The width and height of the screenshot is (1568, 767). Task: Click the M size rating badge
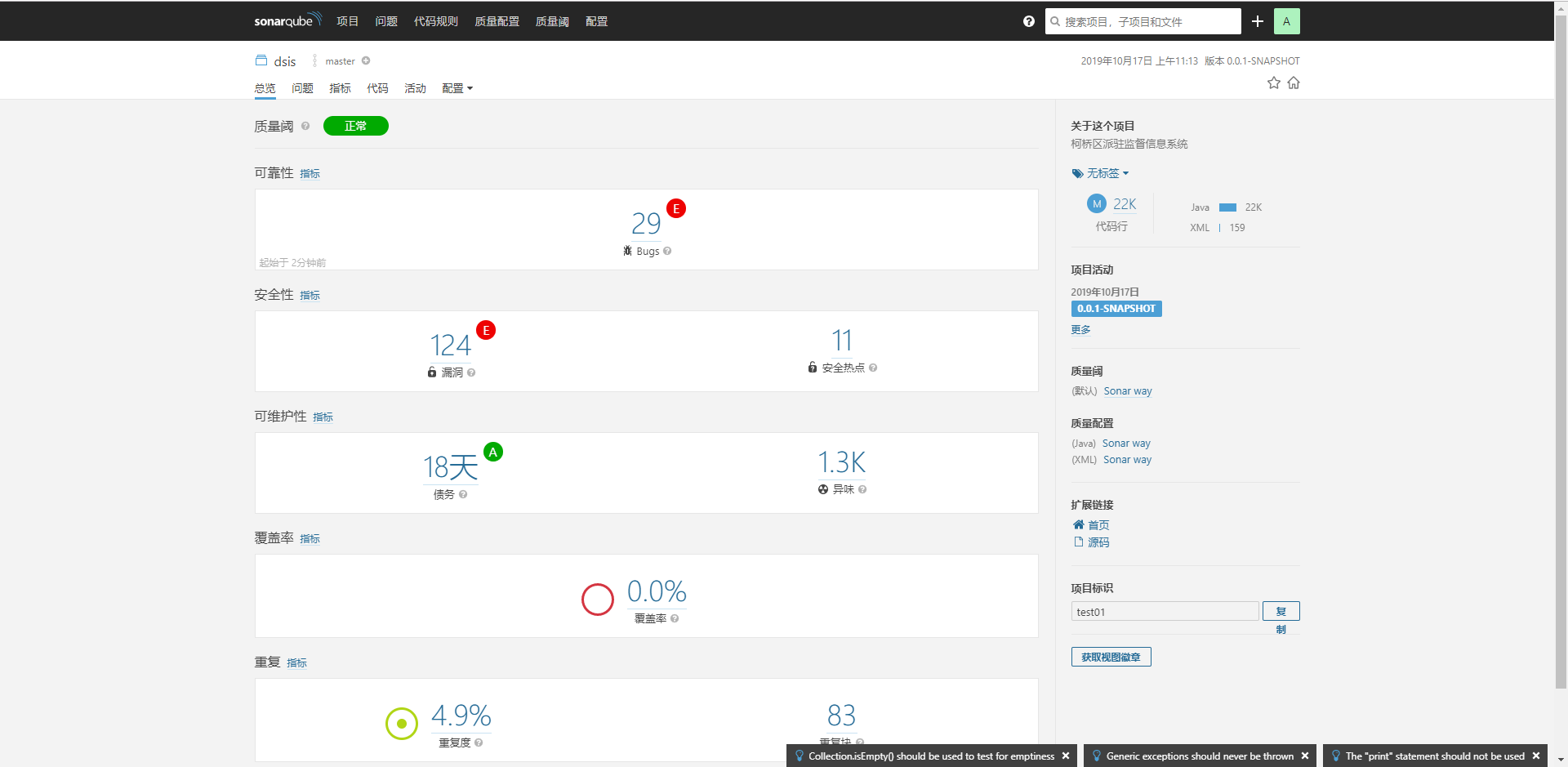click(1097, 203)
